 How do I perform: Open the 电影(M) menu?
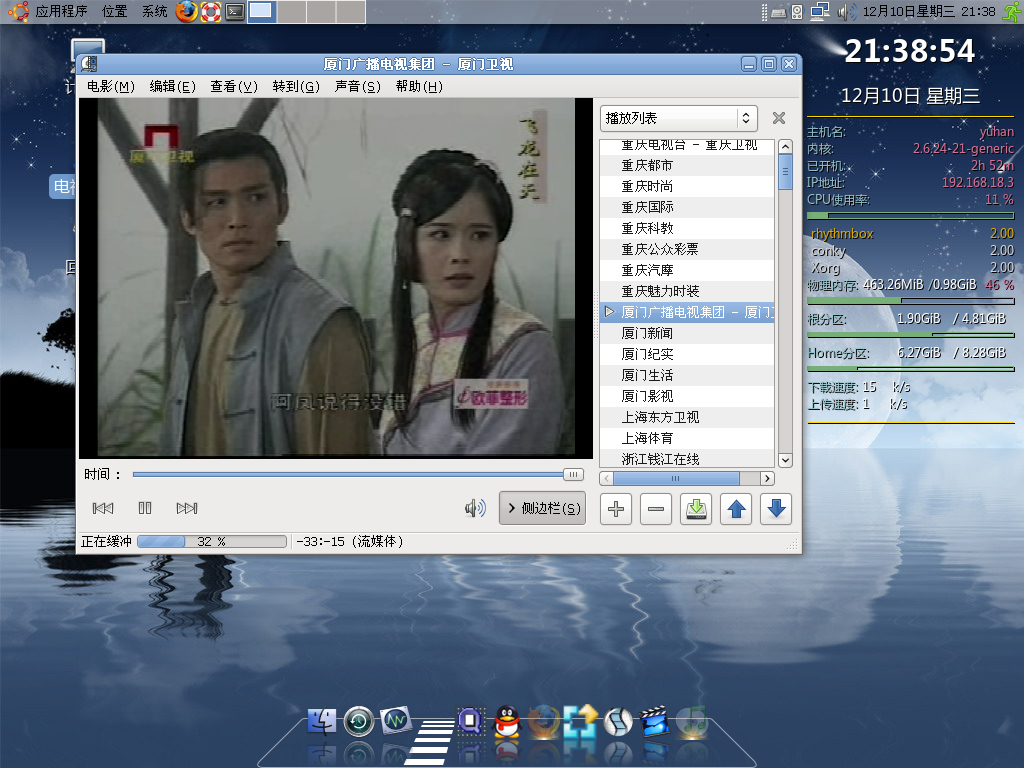(x=110, y=86)
